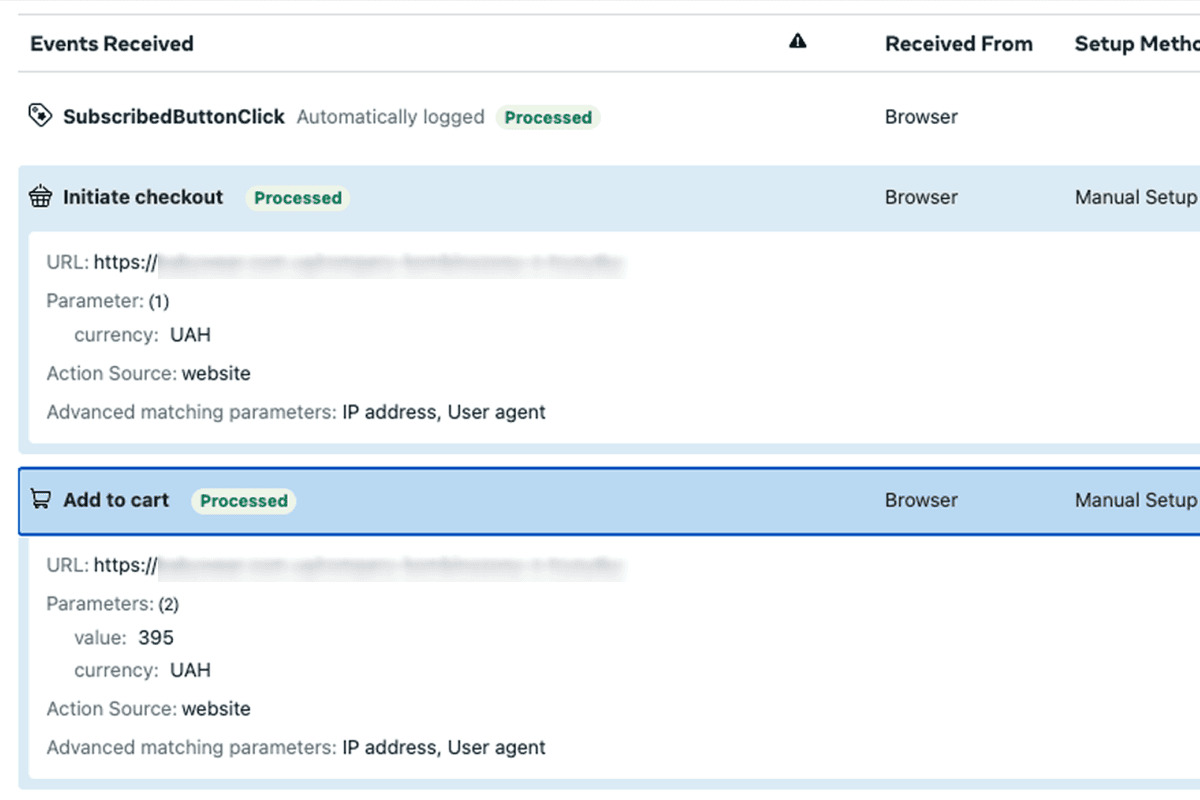Click the value 395 parameter
The height and width of the screenshot is (800, 1200).
[x=156, y=637]
